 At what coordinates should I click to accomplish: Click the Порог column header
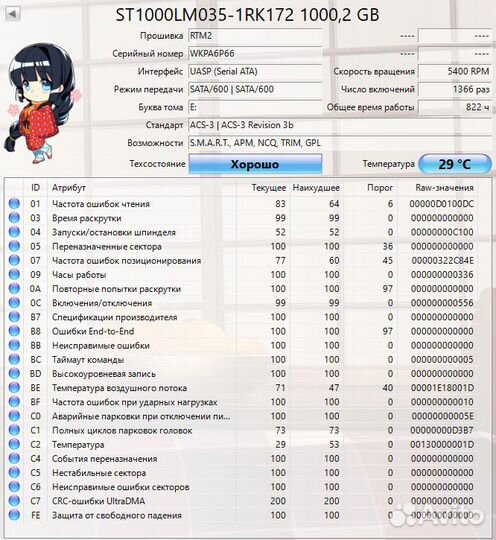(x=380, y=188)
